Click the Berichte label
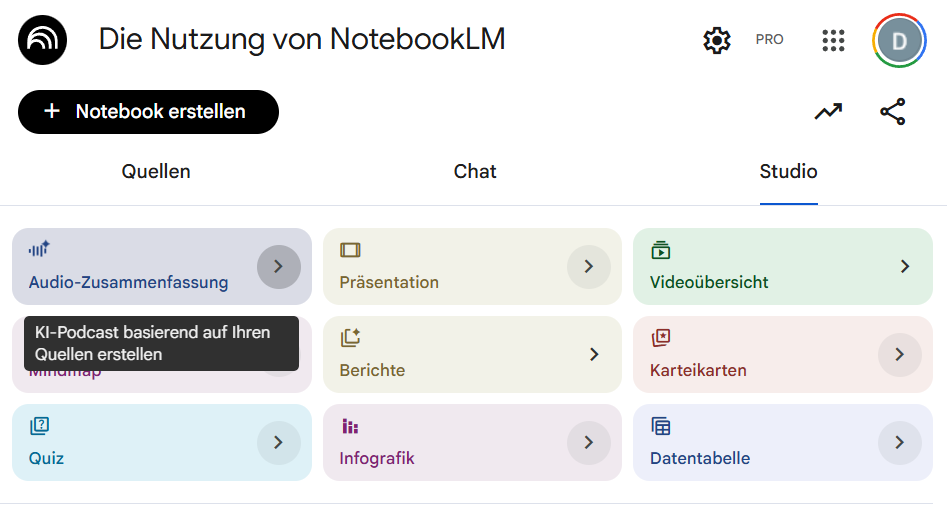 point(372,370)
